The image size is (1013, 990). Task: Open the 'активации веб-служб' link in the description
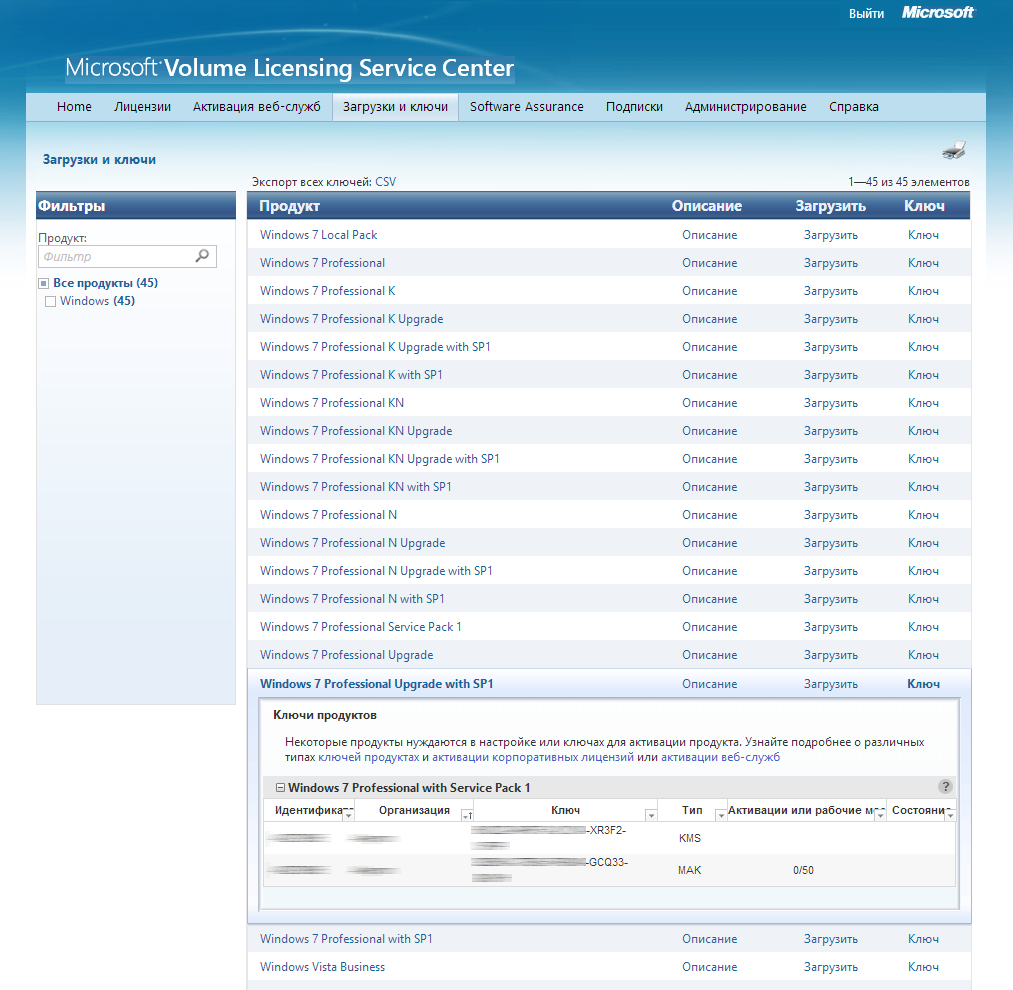point(720,757)
